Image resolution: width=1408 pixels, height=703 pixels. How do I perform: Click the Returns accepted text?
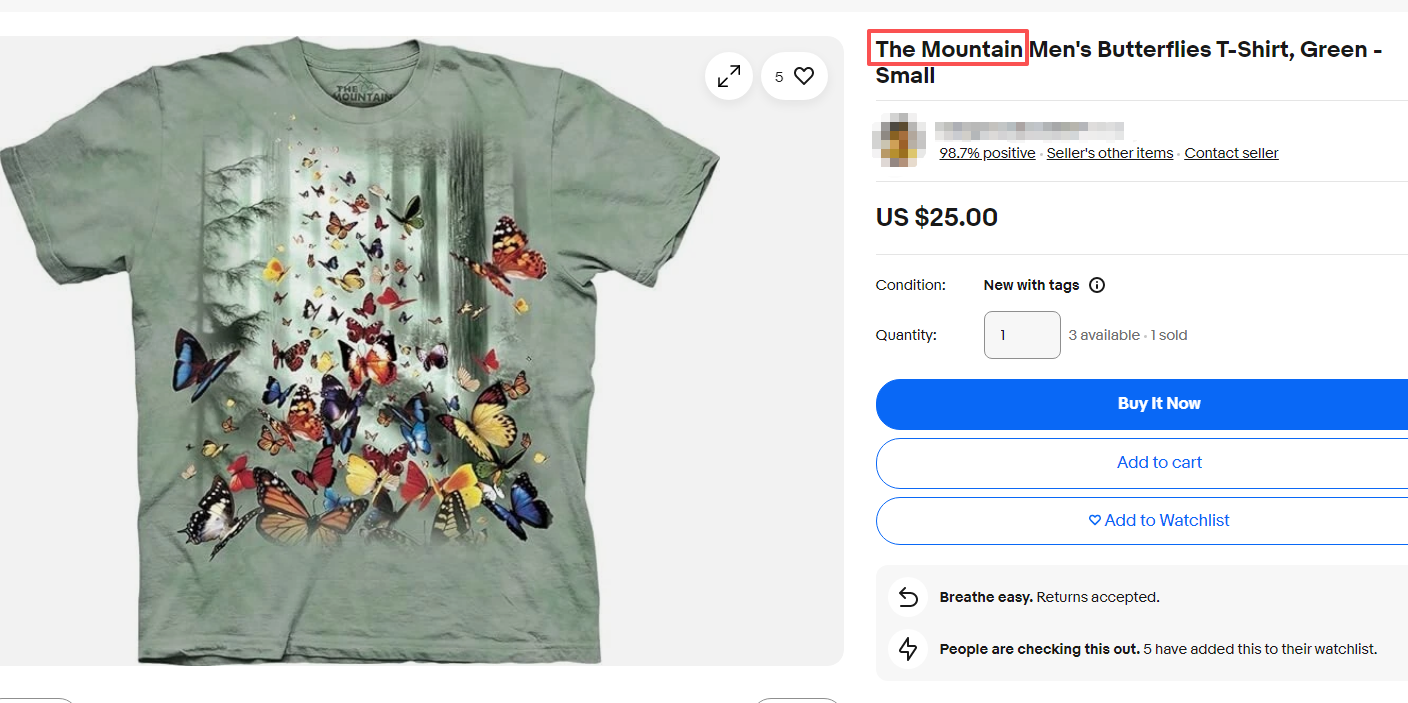[1097, 597]
